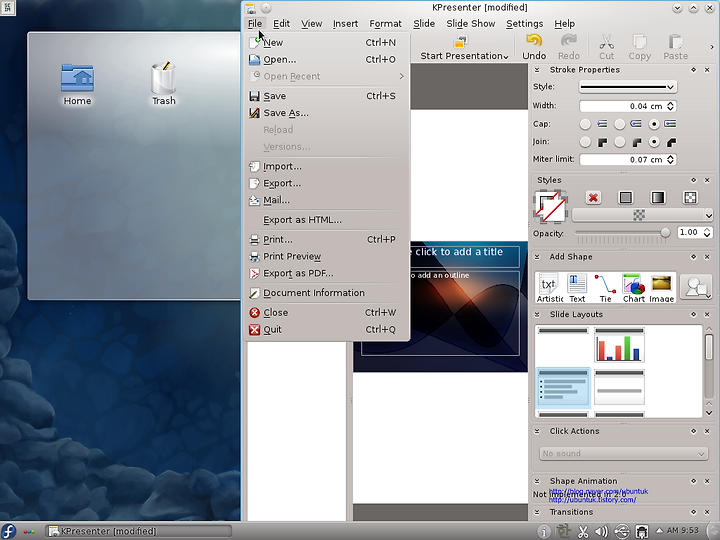Float the Styles docker panel
The image size is (720, 540).
point(693,180)
